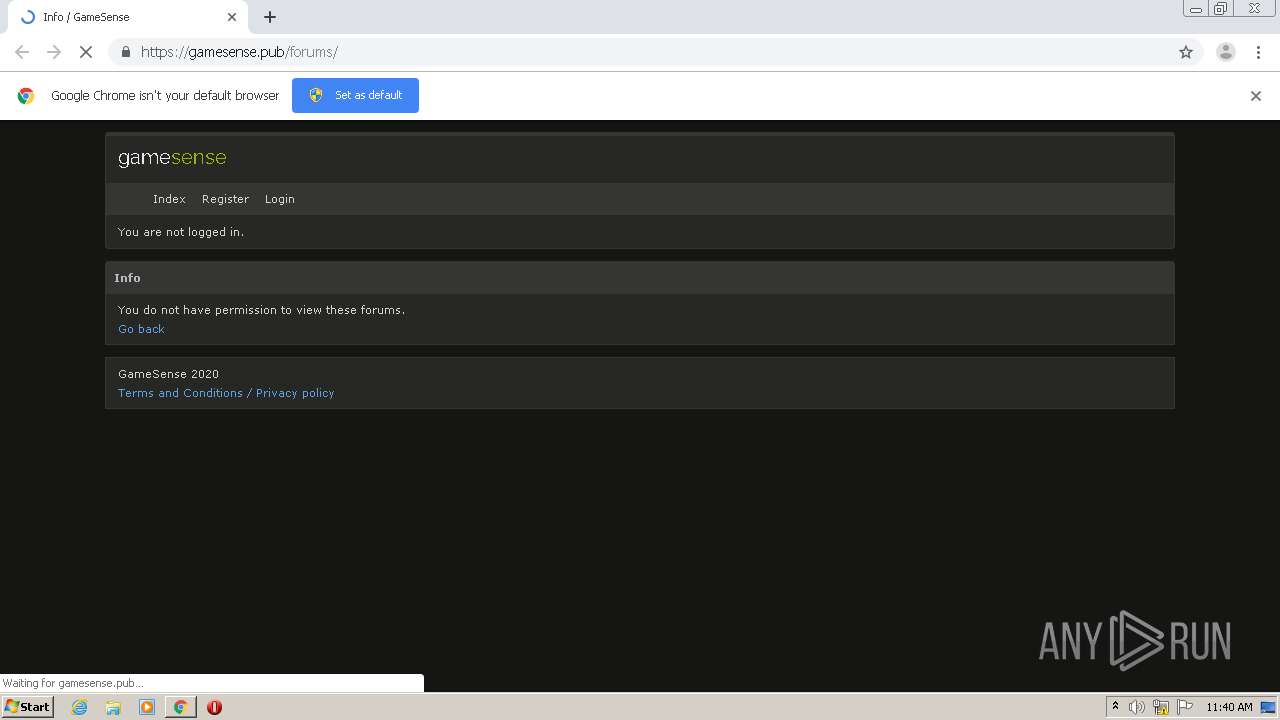Open Windows Explorer folder from taskbar
This screenshot has width=1280, height=720.
pyautogui.click(x=113, y=707)
